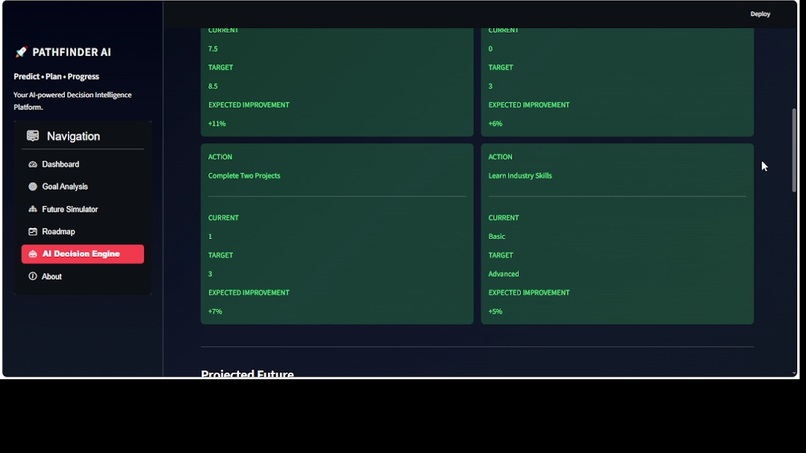
Task: Click the Learn Industry Skills action text
Action: pyautogui.click(x=520, y=176)
